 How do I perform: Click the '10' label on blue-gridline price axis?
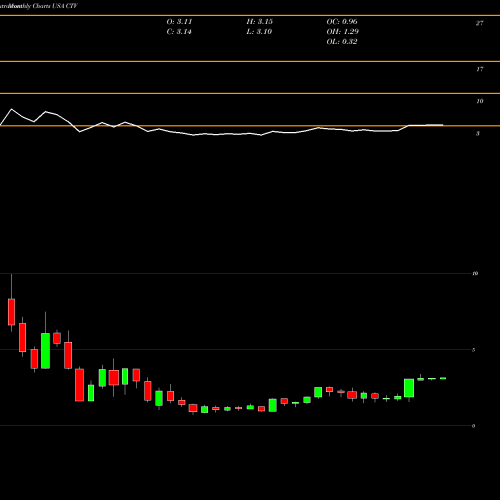(x=475, y=273)
